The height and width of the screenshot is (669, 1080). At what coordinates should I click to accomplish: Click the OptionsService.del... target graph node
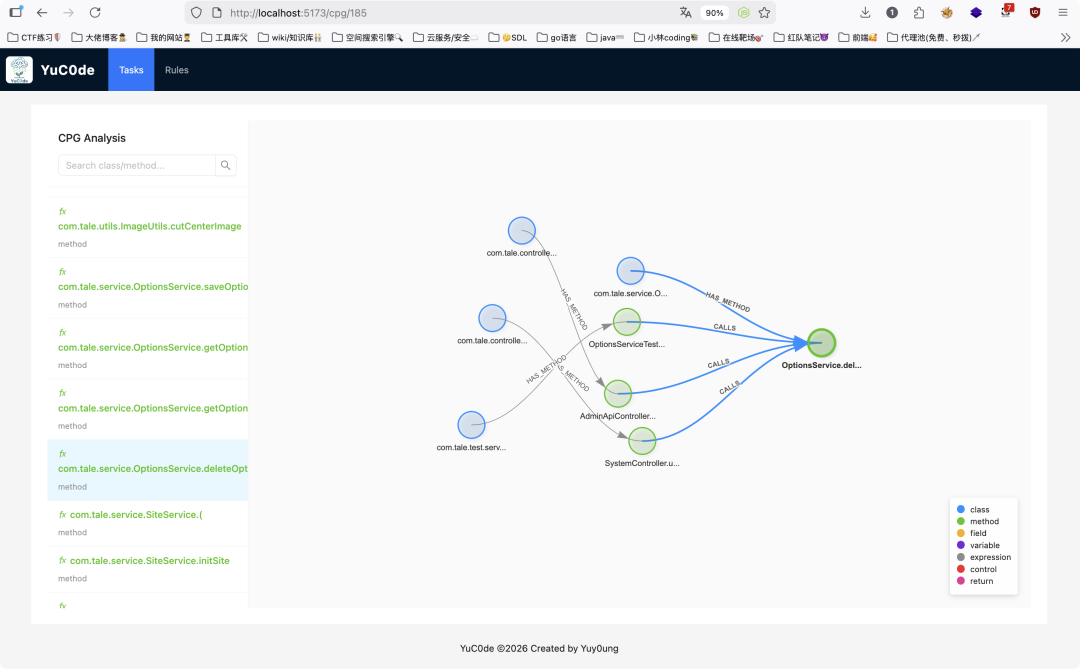click(x=821, y=342)
